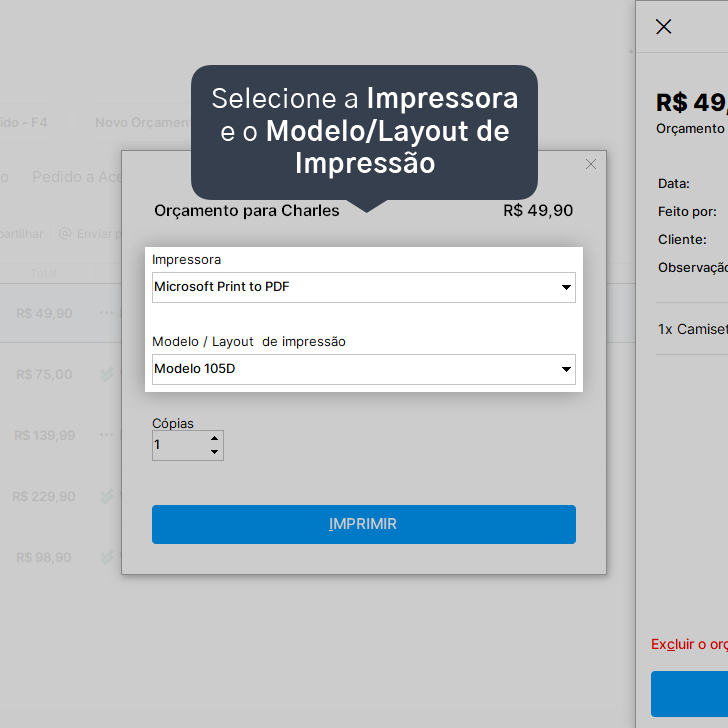The width and height of the screenshot is (728, 728).
Task: Click the Novo Orçamento button in background
Action: tap(135, 123)
